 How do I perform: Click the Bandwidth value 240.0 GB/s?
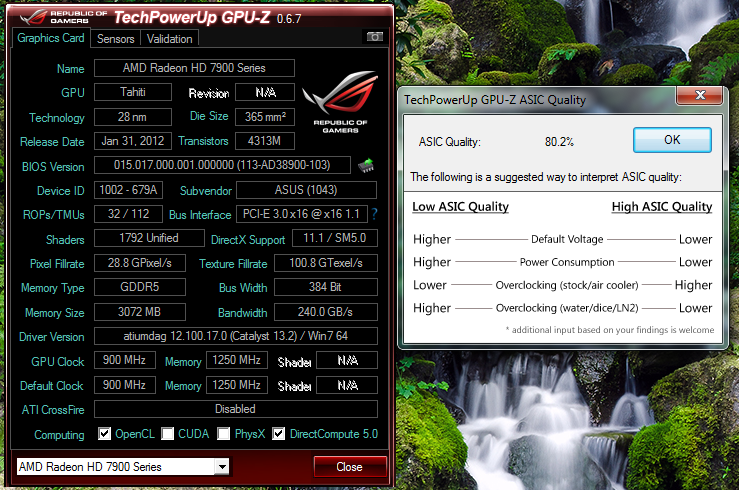326,312
